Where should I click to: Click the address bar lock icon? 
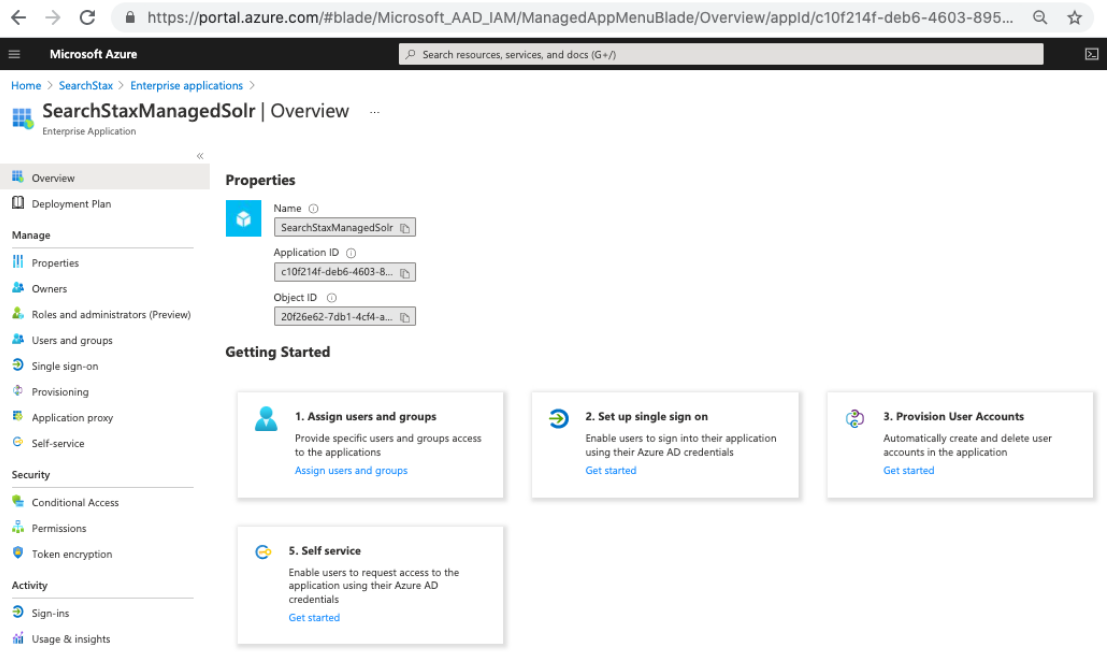click(130, 18)
